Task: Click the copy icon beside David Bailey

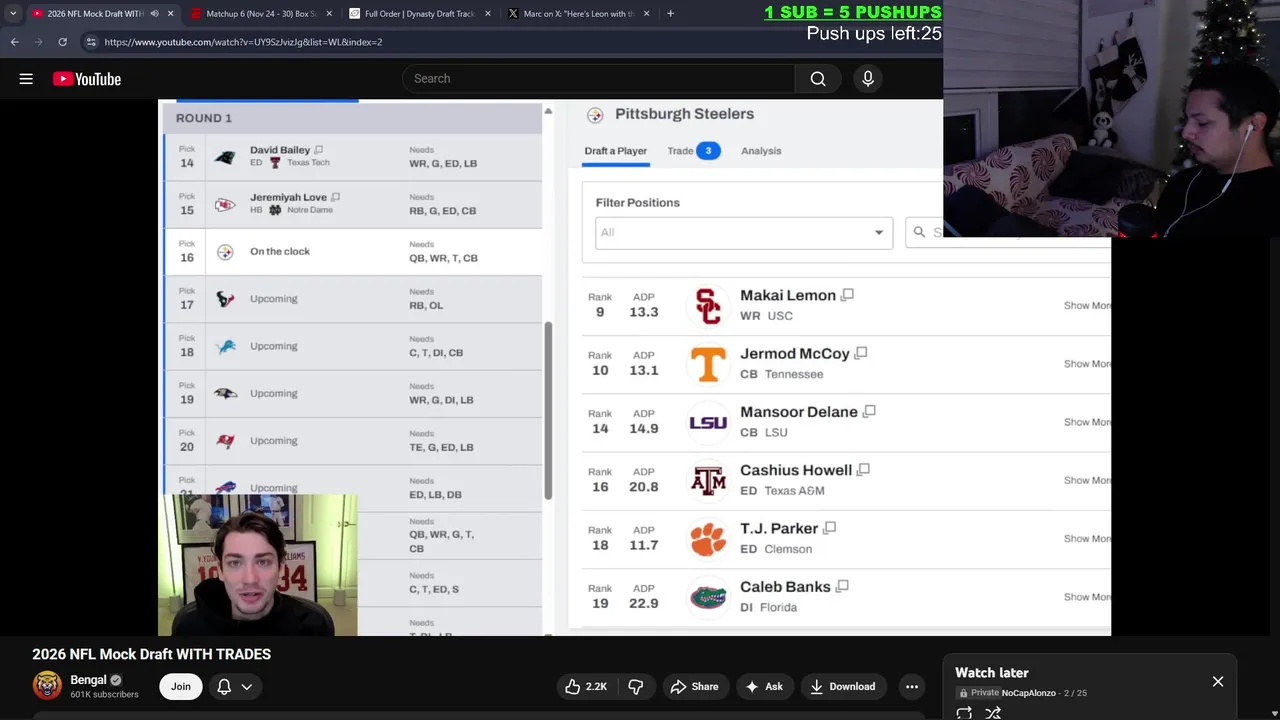Action: click(x=318, y=150)
